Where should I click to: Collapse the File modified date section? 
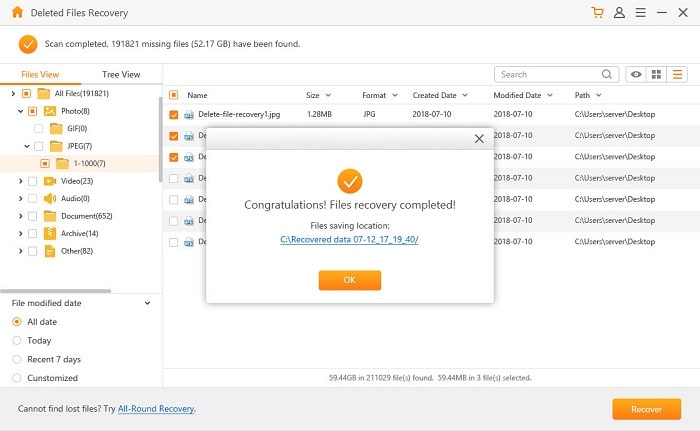click(147, 303)
